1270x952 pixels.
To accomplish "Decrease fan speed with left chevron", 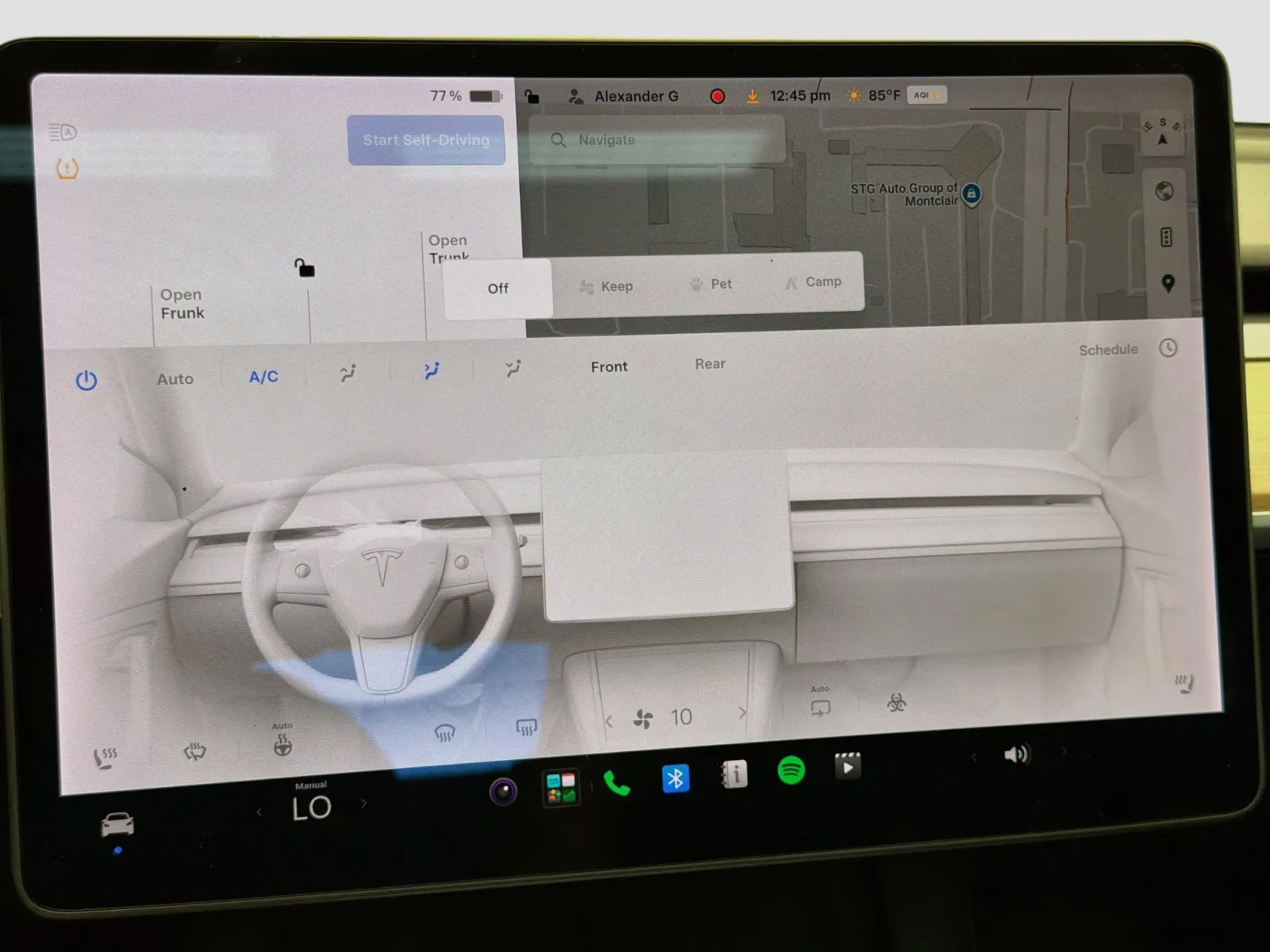I will [609, 721].
